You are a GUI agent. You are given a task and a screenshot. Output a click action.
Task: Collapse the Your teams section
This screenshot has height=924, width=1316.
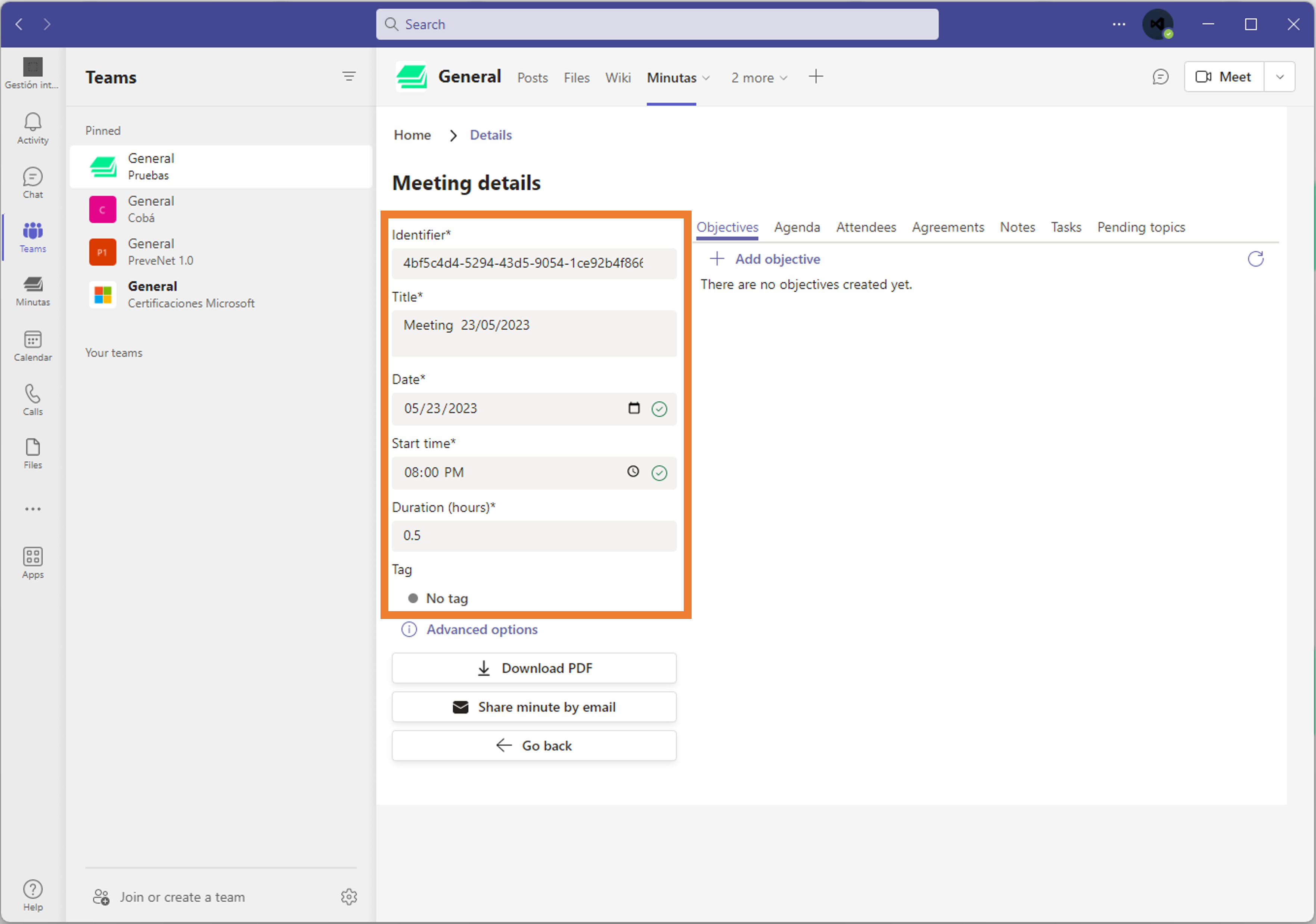(114, 353)
